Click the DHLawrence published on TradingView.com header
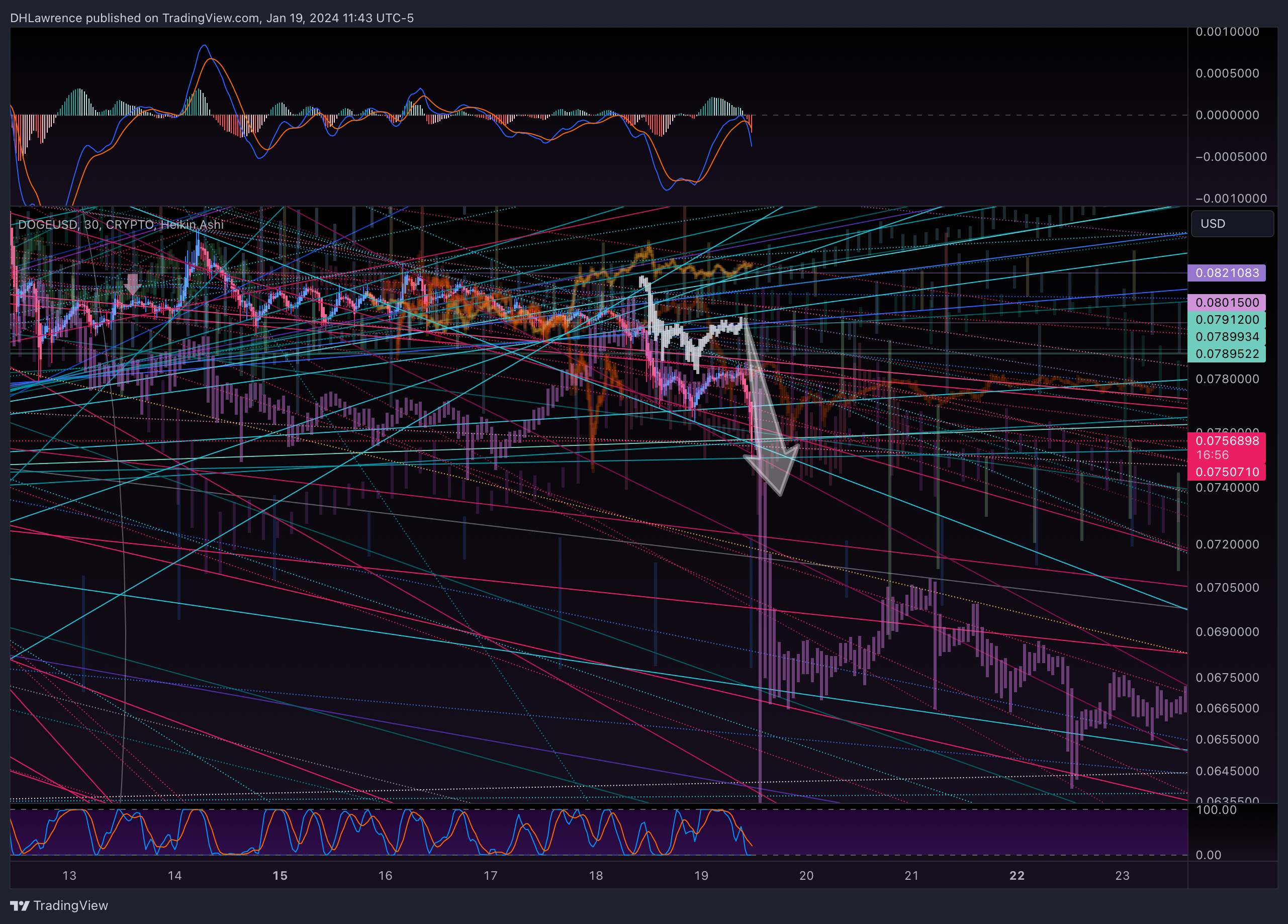This screenshot has width=1288, height=924. point(212,18)
